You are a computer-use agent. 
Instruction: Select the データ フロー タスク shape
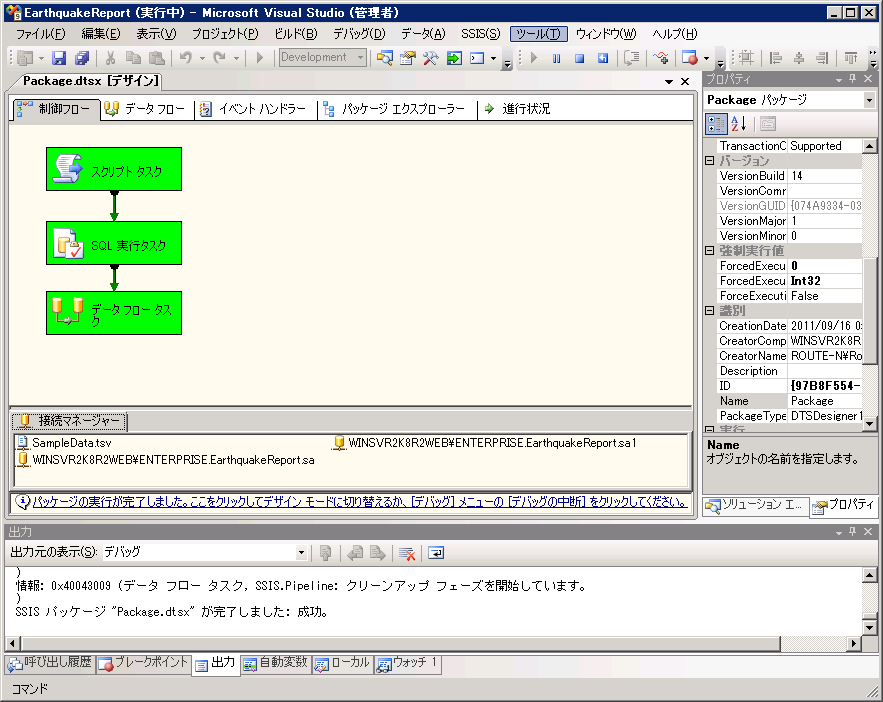(x=113, y=312)
